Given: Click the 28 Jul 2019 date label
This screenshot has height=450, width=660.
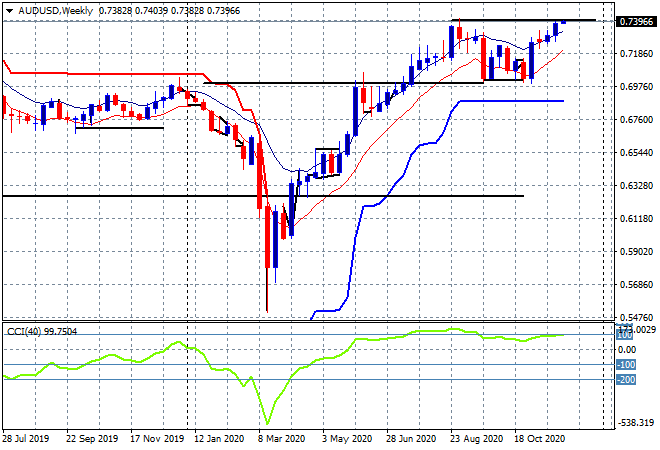Looking at the screenshot, I should [x=26, y=439].
